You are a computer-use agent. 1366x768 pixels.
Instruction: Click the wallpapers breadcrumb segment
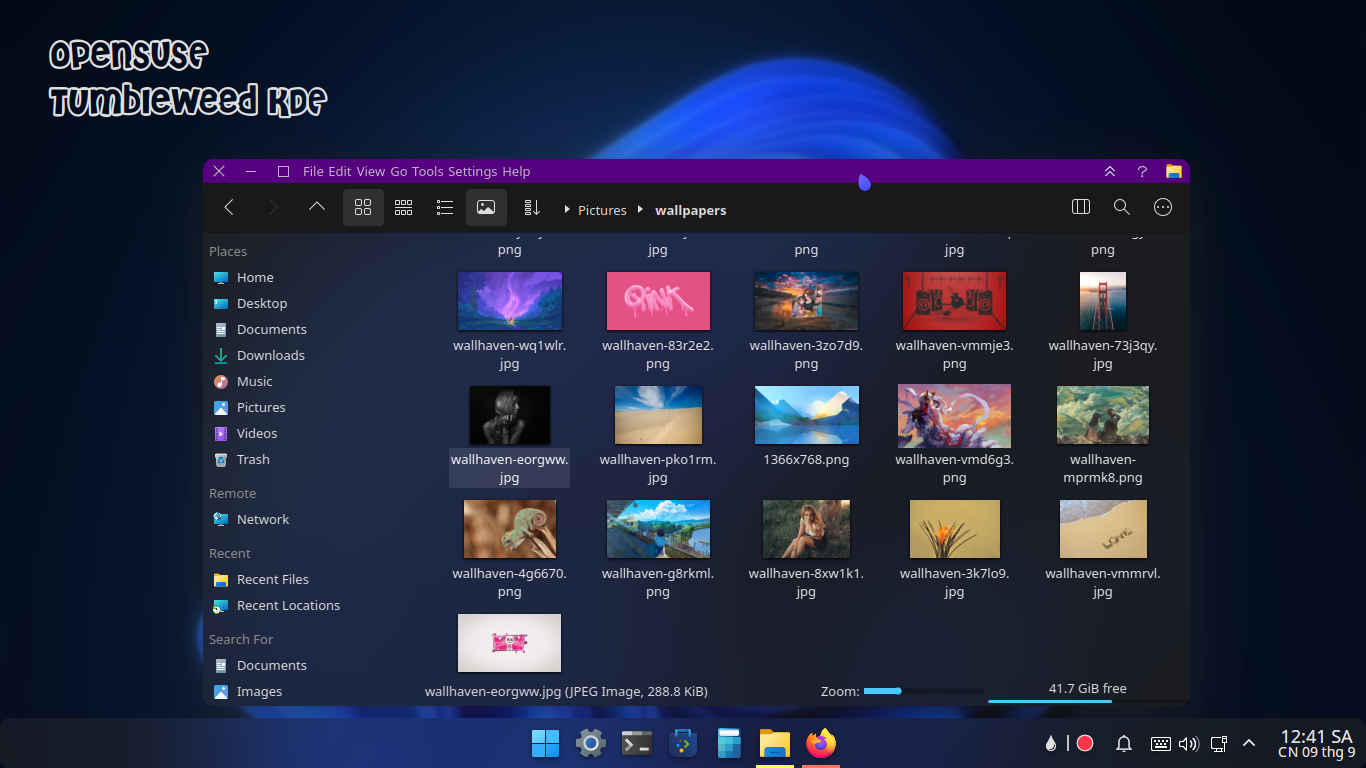click(691, 210)
